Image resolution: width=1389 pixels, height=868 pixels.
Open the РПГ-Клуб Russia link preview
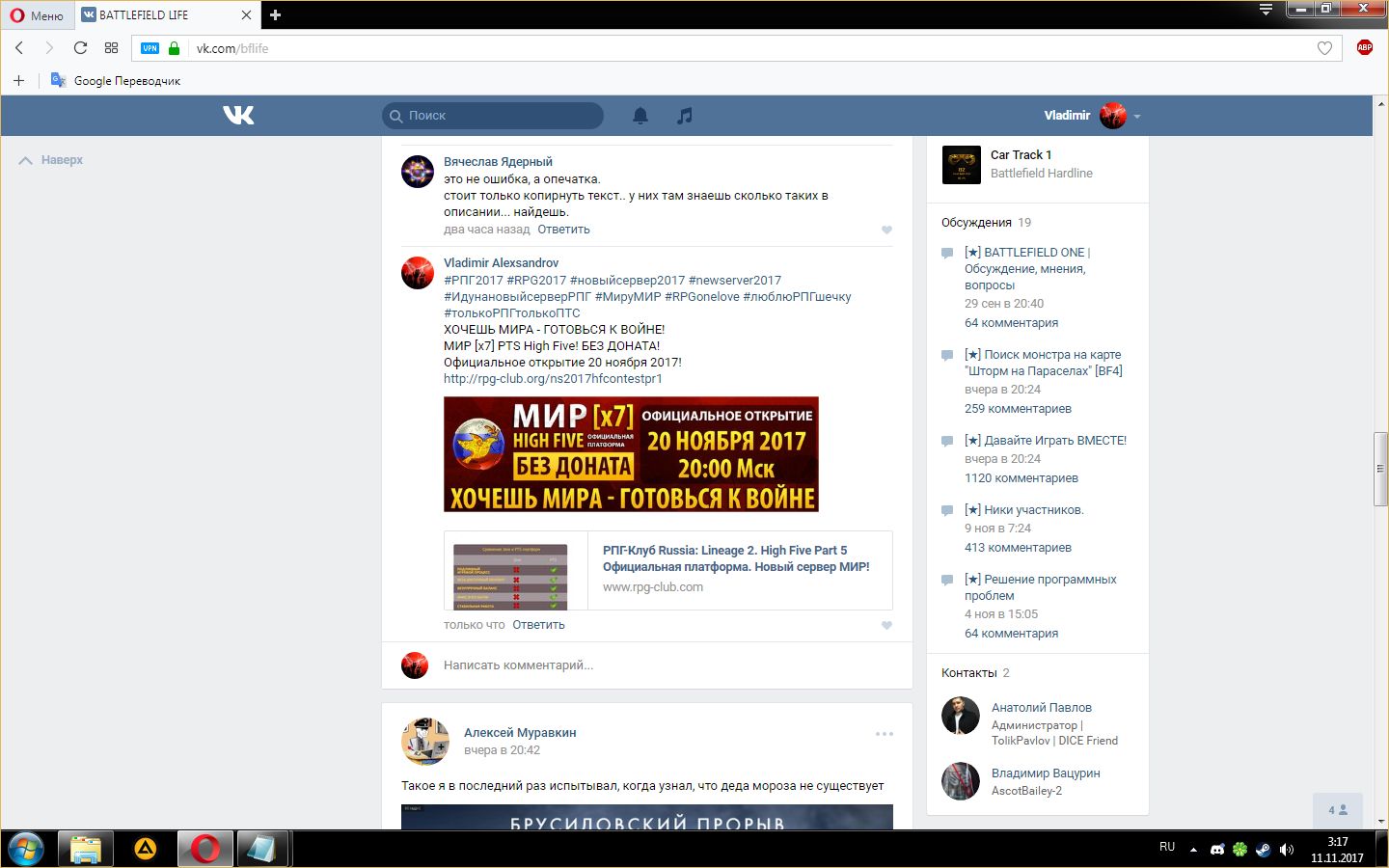[x=736, y=558]
